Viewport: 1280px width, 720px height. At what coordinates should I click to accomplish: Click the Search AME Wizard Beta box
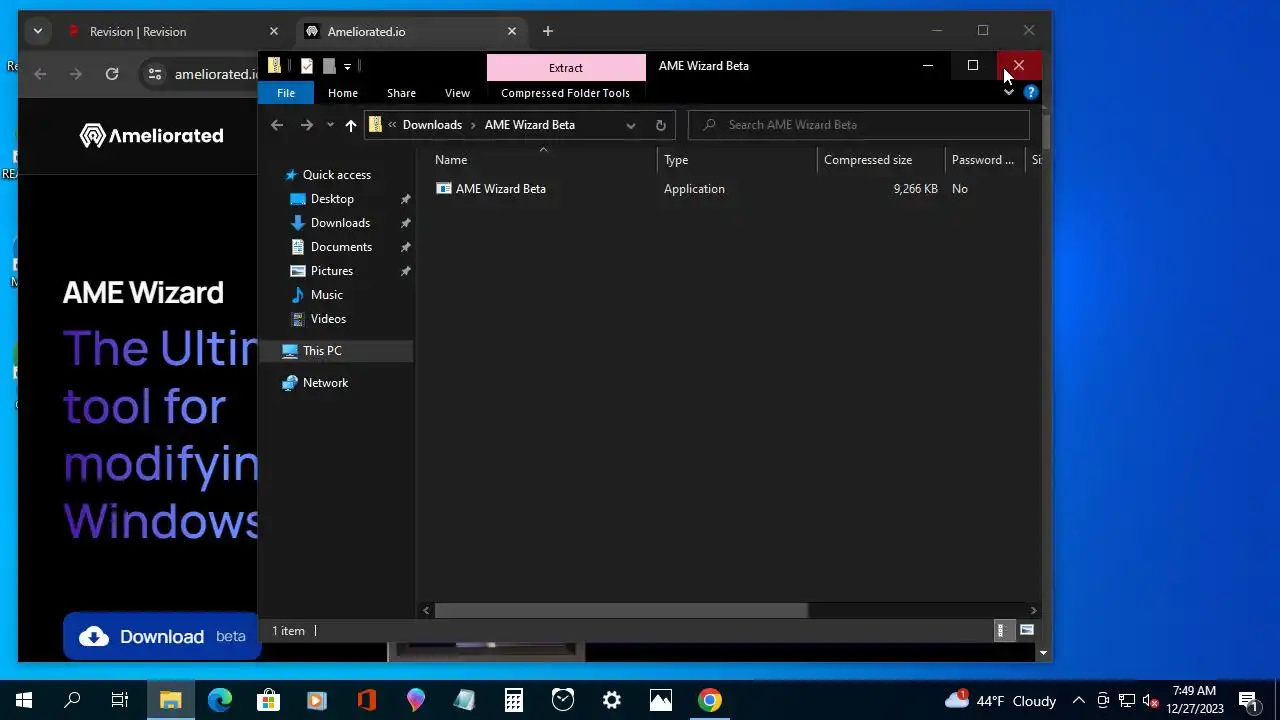click(x=859, y=125)
